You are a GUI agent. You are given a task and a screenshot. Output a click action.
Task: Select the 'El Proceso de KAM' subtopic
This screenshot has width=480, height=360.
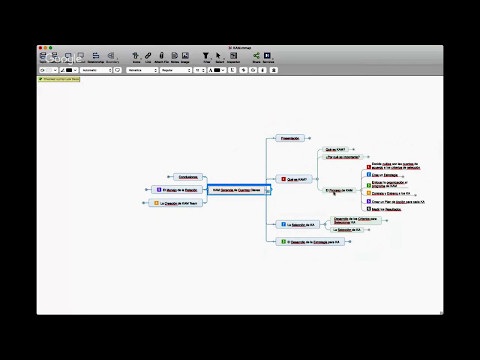[339, 190]
